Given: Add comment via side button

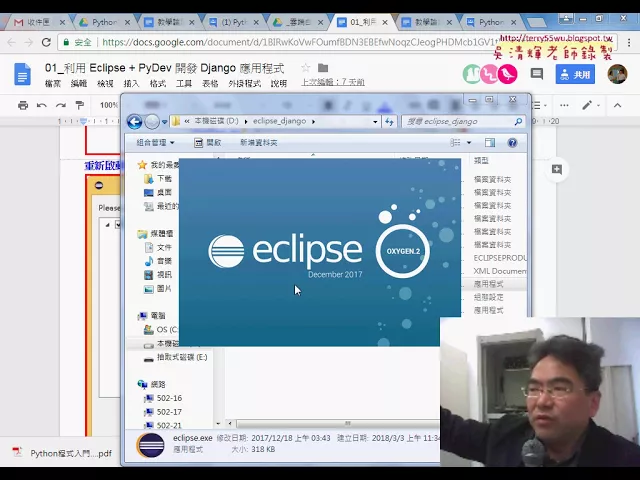Looking at the screenshot, I should coord(557,169).
